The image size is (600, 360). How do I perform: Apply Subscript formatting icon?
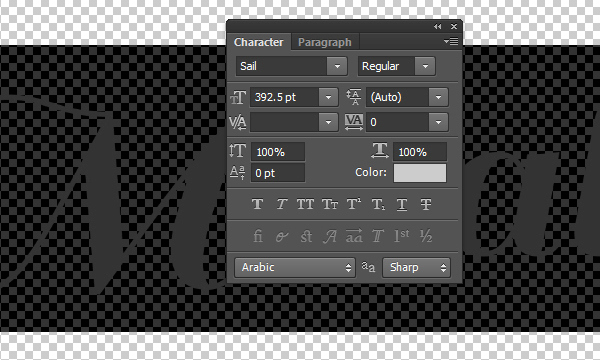coord(378,204)
